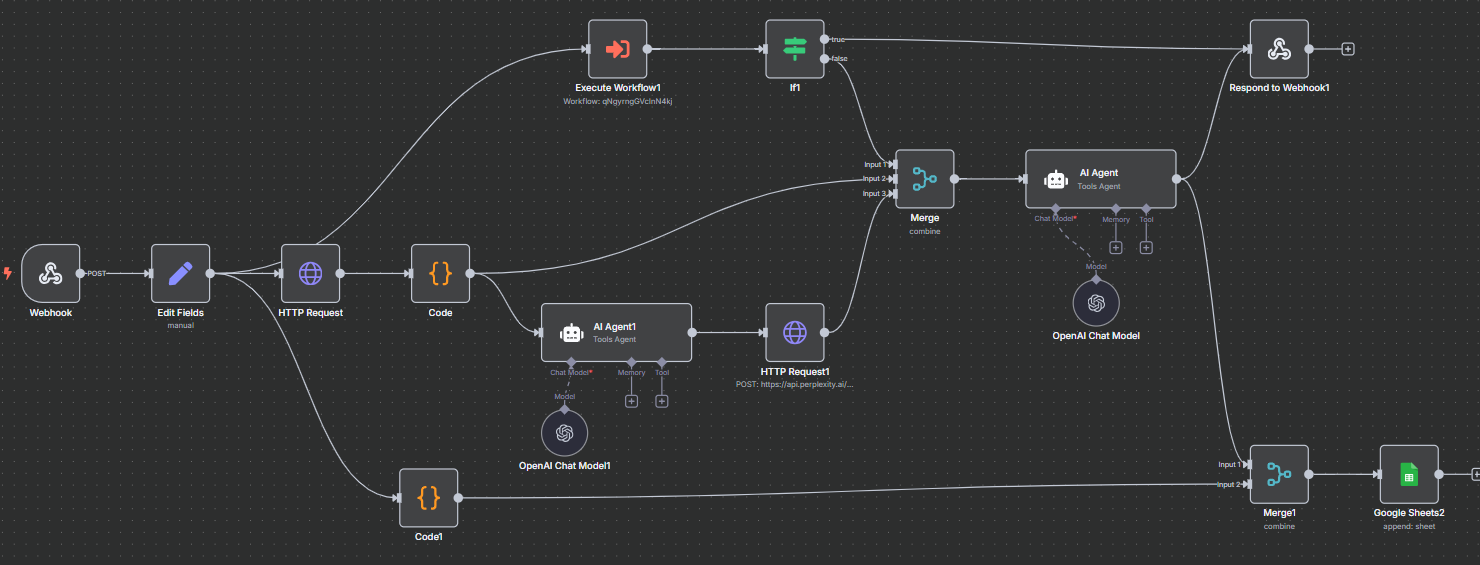Click the HTTP Request globe node

tap(310, 273)
